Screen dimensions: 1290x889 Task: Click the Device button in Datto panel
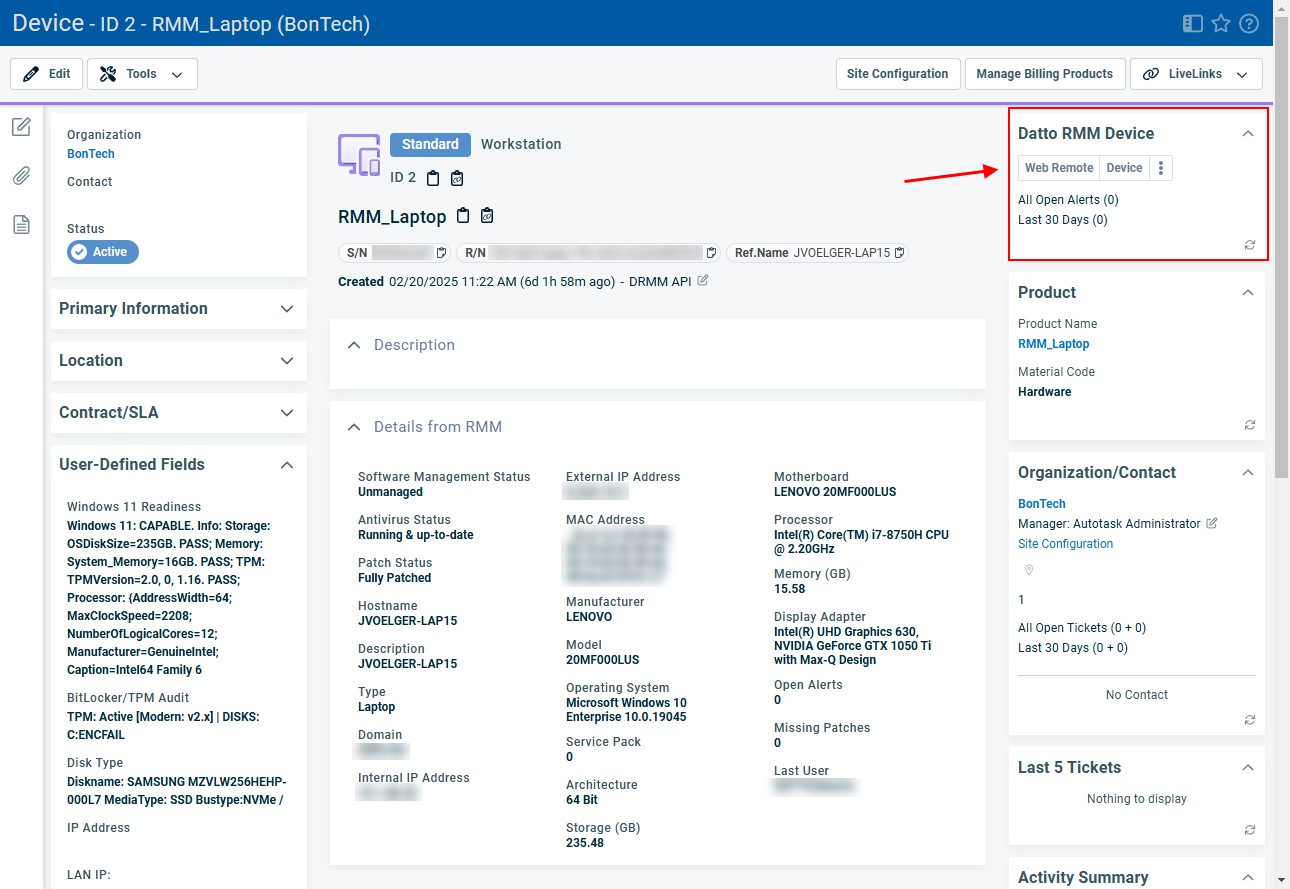pos(1124,168)
